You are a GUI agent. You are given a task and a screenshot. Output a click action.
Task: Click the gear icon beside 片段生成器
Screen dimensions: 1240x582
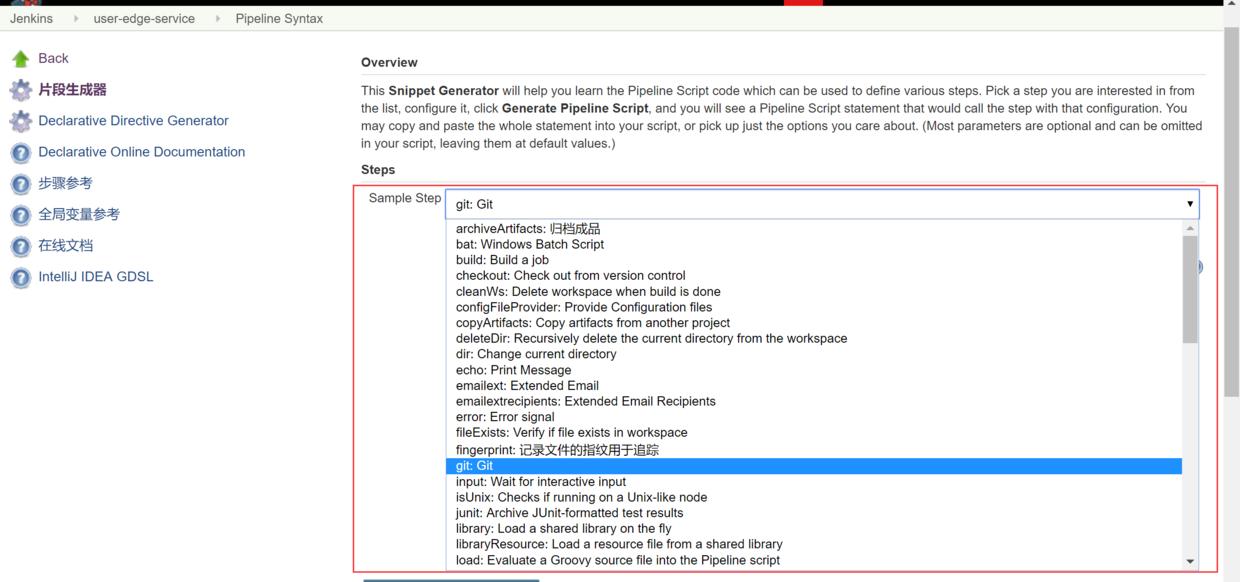point(20,89)
